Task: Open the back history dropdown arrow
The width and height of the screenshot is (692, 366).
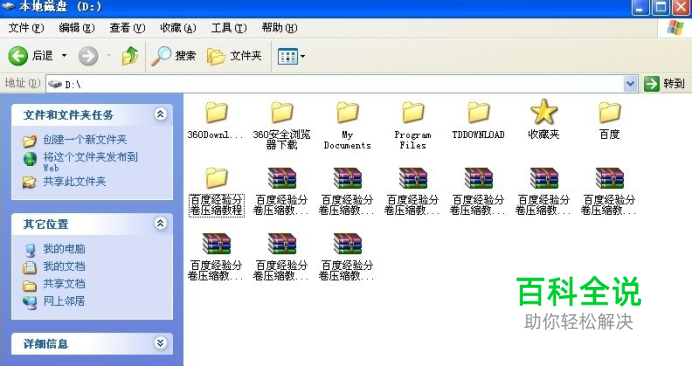Action: [x=64, y=56]
